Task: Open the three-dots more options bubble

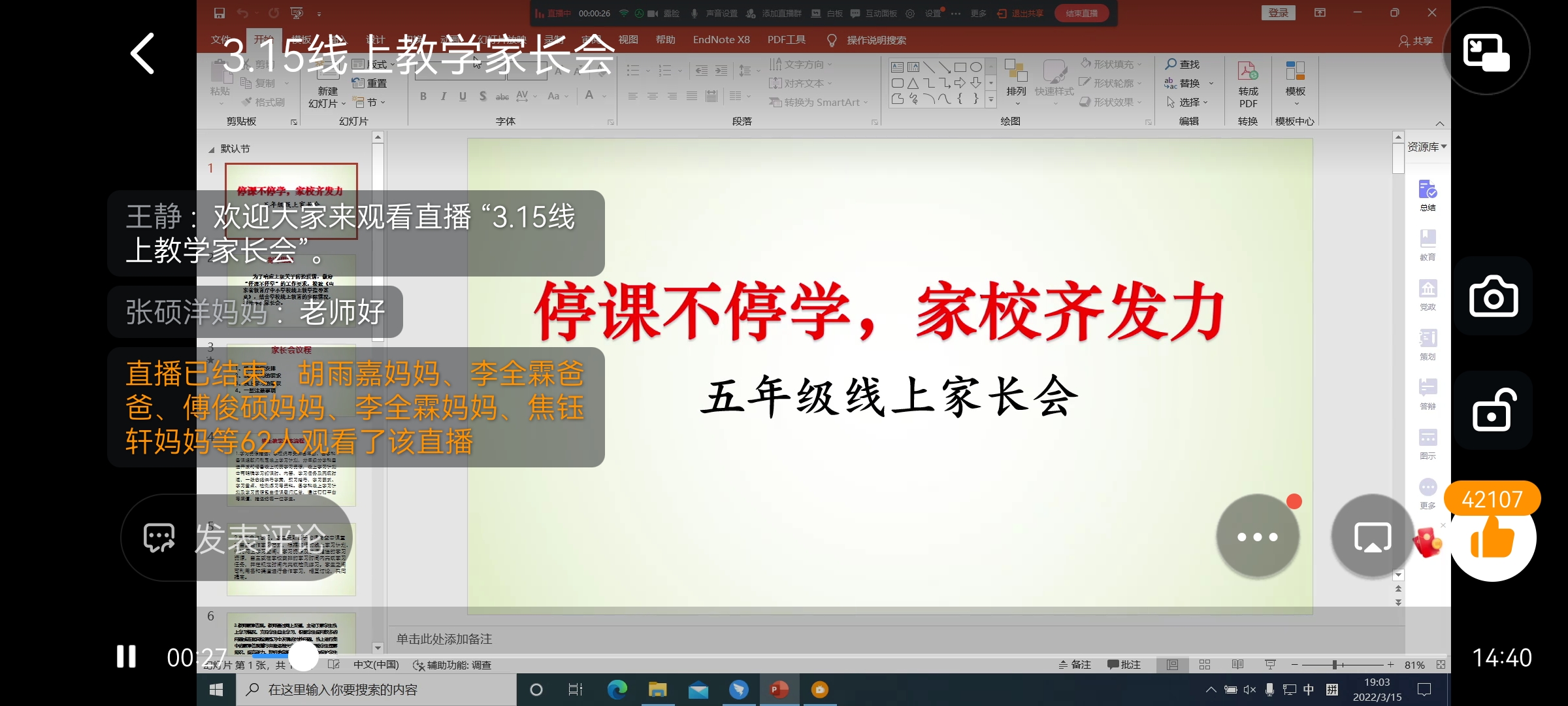Action: pyautogui.click(x=1257, y=537)
